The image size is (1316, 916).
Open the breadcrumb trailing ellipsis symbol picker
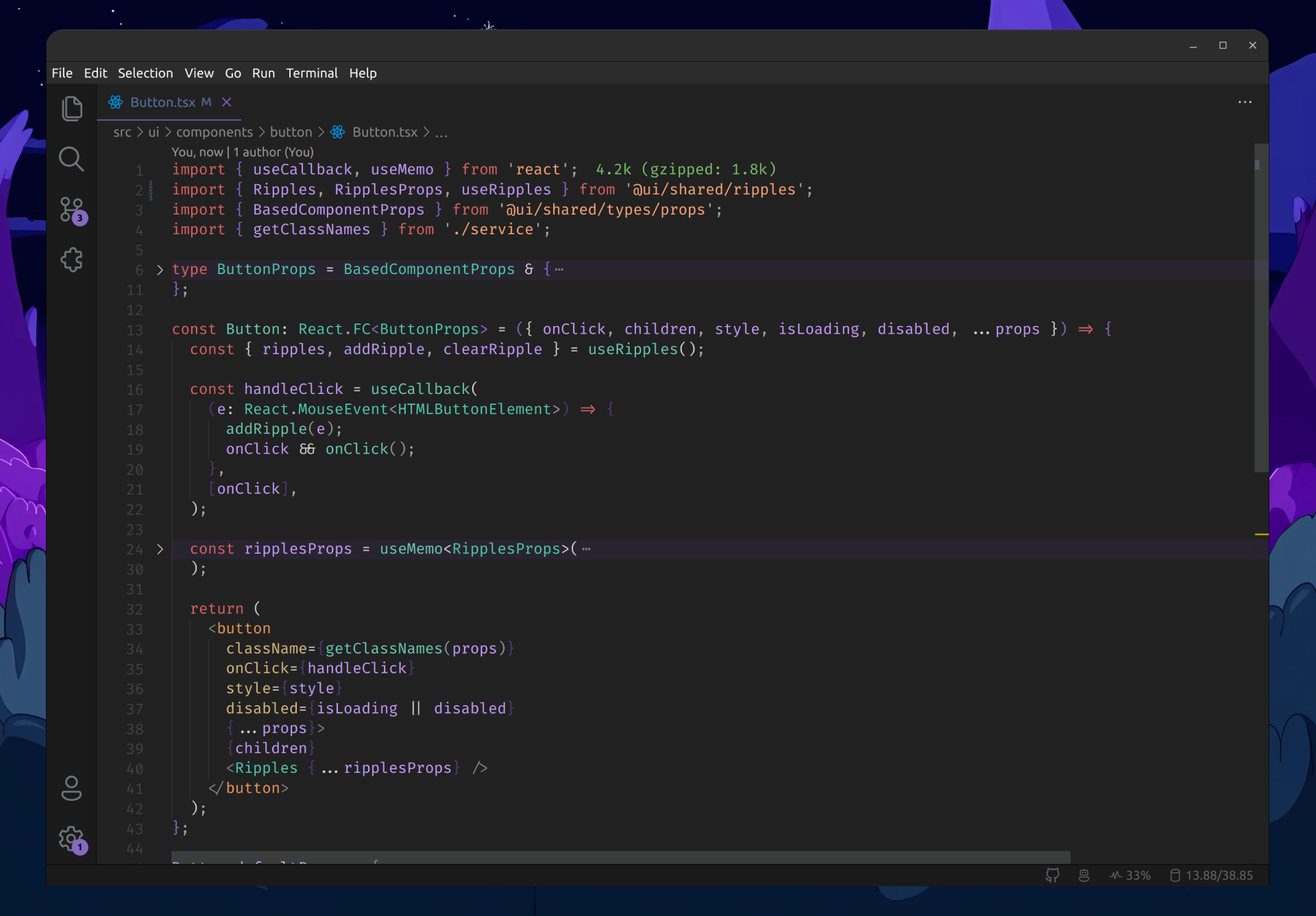441,133
